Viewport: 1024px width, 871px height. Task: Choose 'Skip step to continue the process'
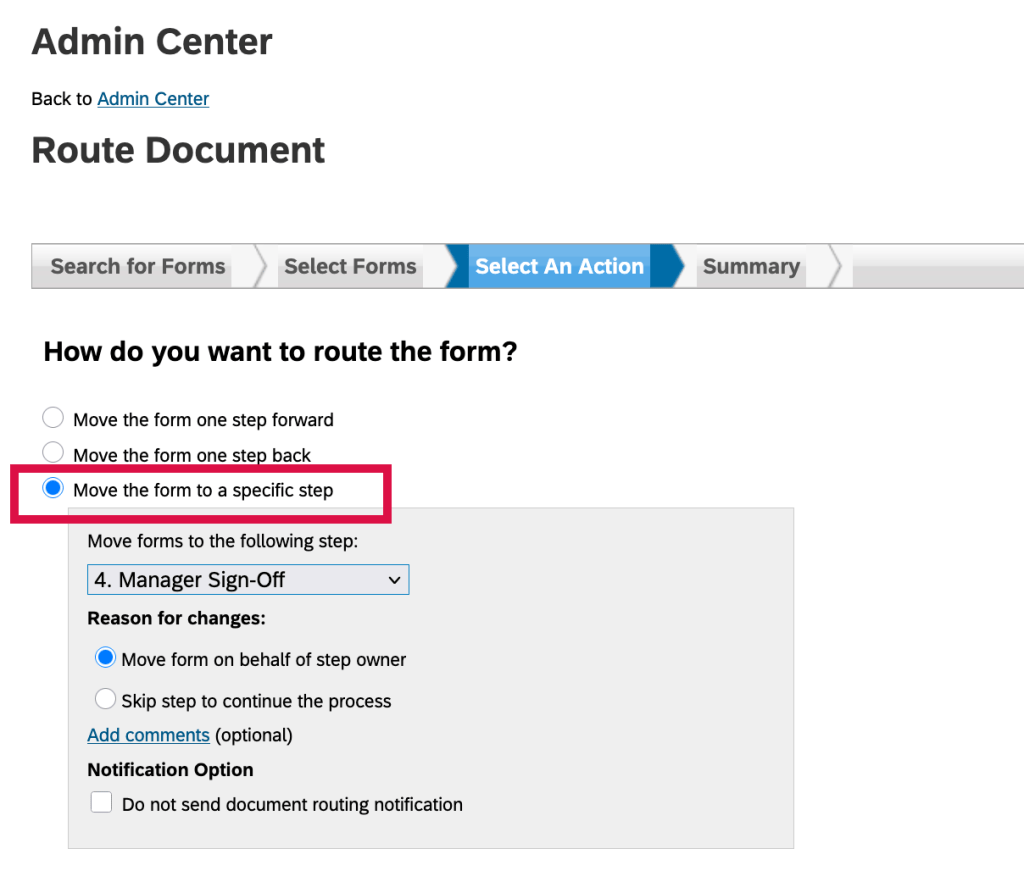(105, 699)
